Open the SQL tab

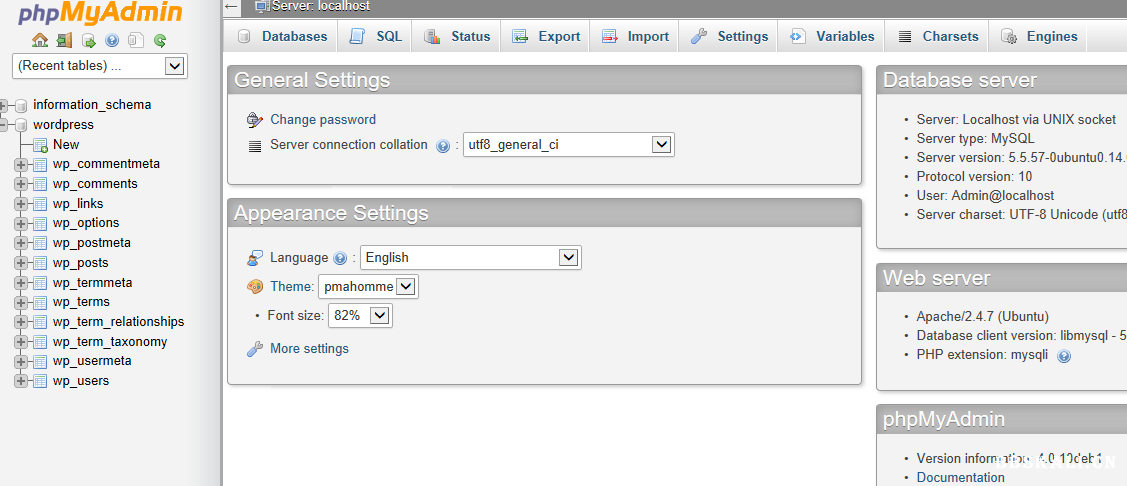[376, 37]
